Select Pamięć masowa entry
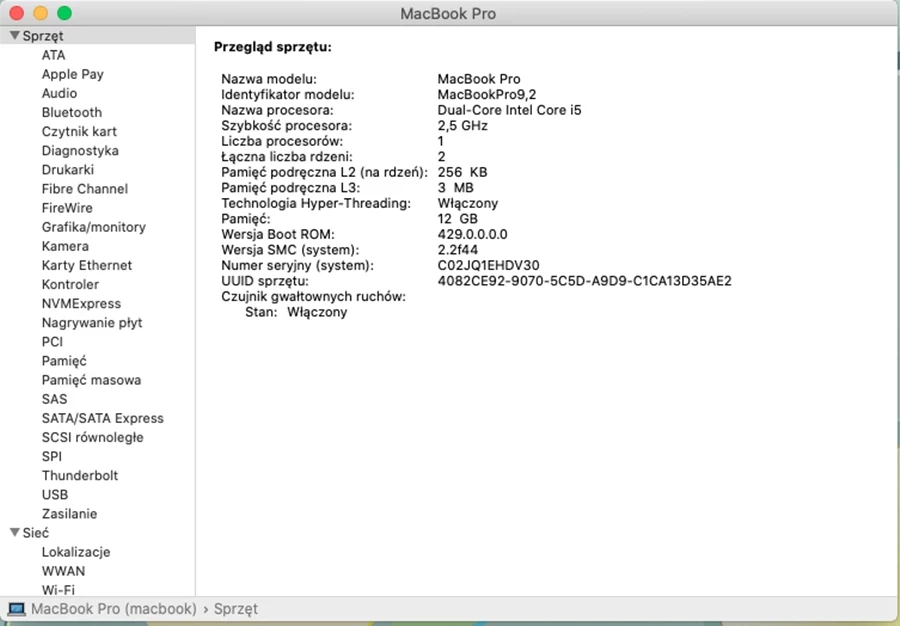 click(91, 380)
